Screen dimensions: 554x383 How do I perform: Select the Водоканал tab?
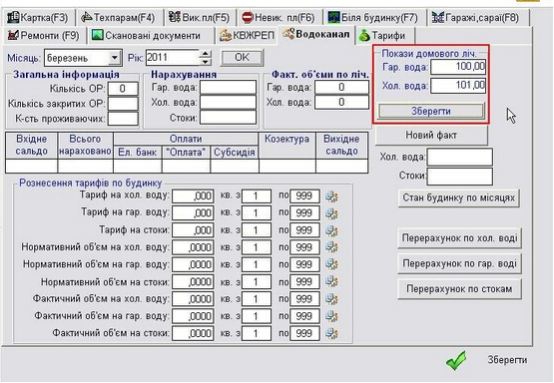coord(317,34)
